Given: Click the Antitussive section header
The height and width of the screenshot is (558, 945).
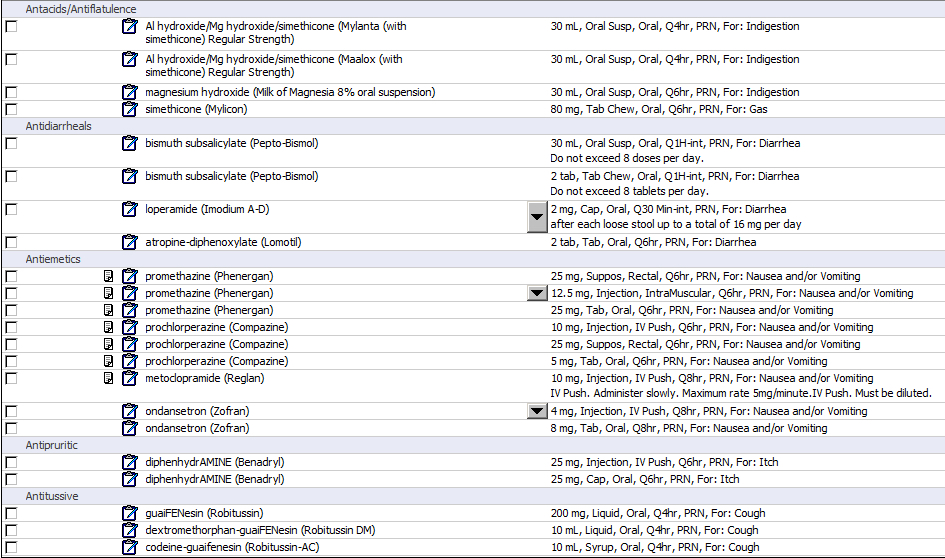Looking at the screenshot, I should 52,496.
